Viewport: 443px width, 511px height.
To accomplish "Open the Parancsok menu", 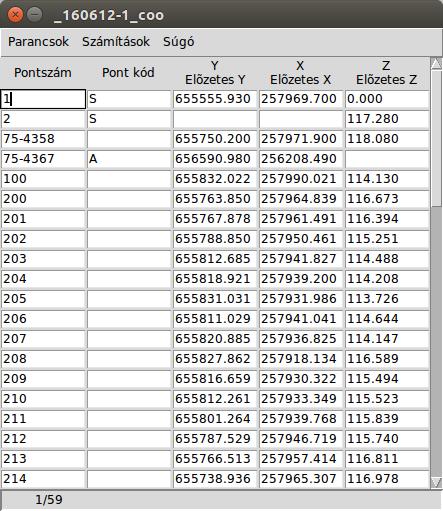I will [x=38, y=42].
